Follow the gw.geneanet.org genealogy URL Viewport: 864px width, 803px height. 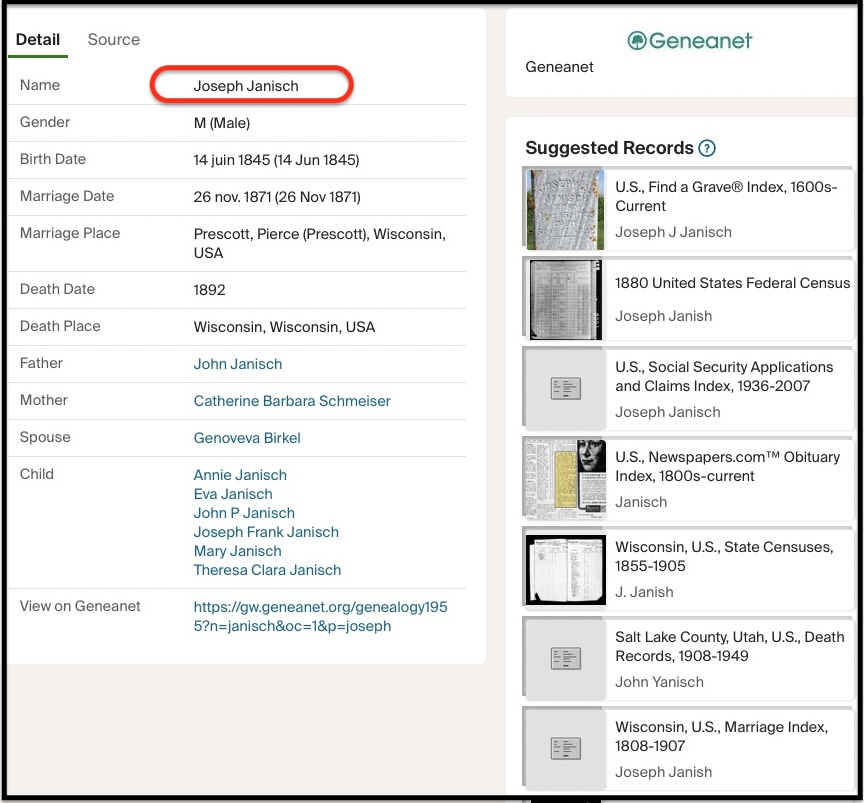[x=320, y=617]
